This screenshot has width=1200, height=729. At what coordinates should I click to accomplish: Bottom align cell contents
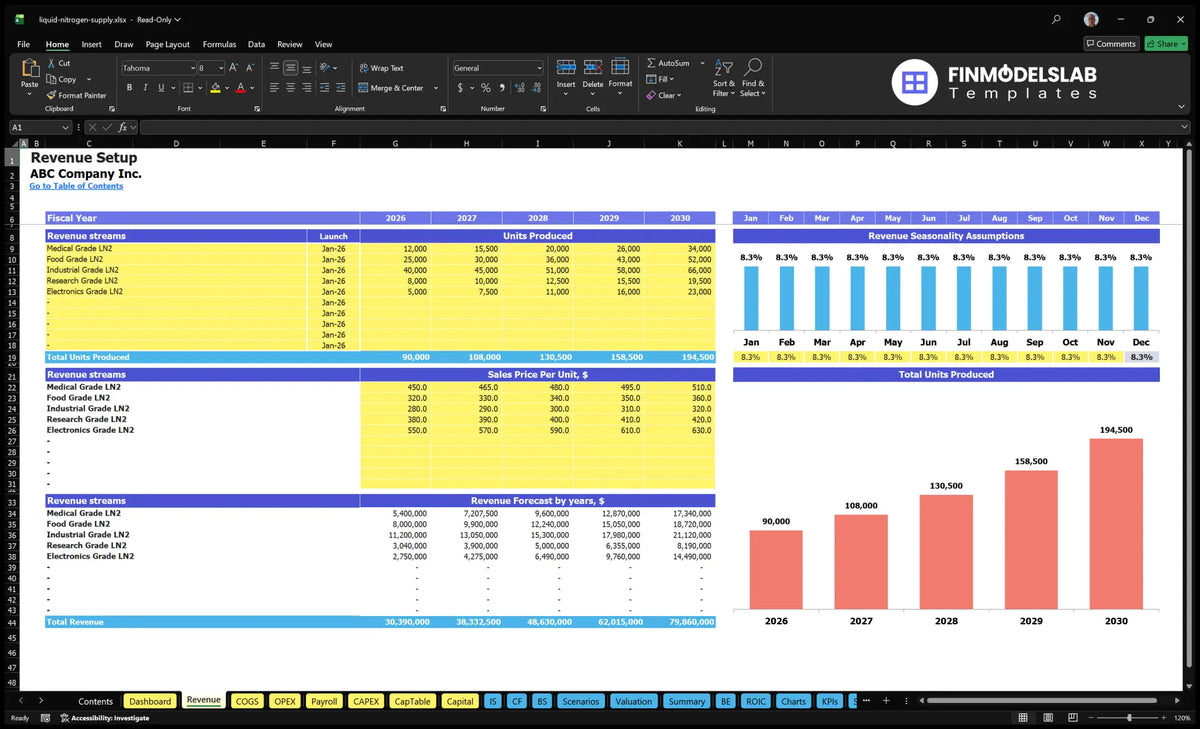tap(307, 68)
